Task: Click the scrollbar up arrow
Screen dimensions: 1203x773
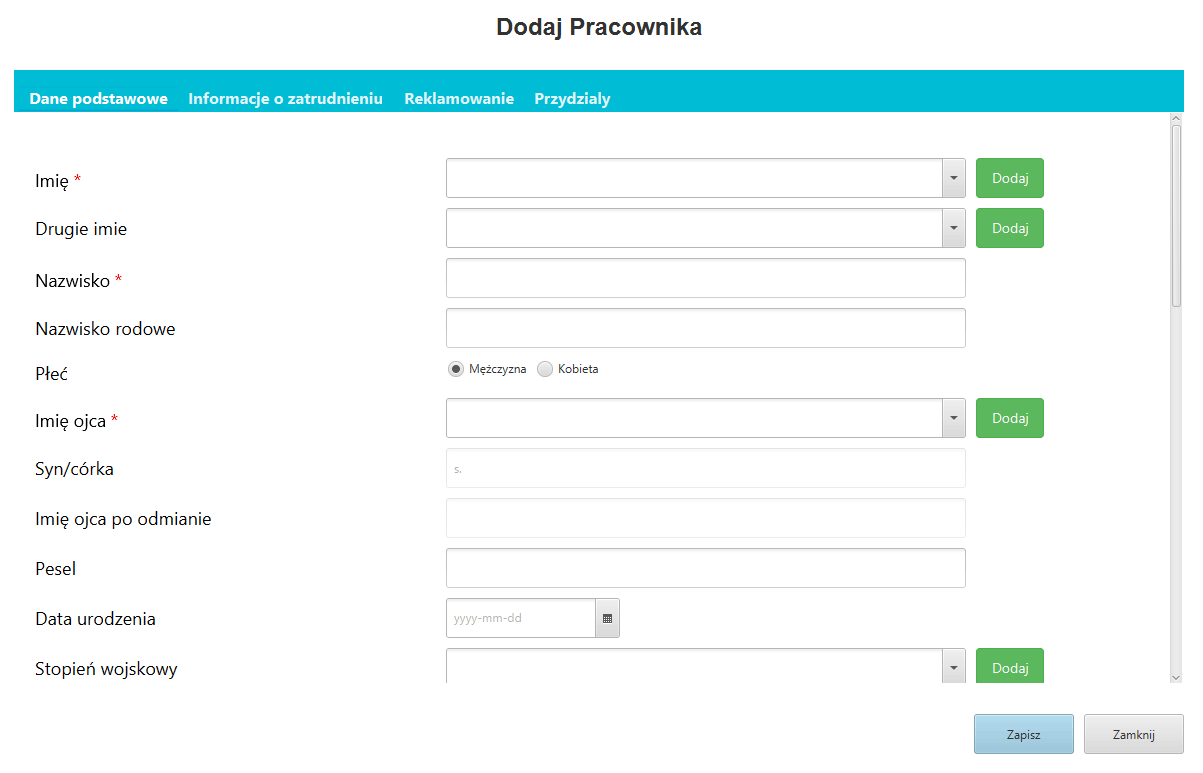Action: click(1176, 119)
